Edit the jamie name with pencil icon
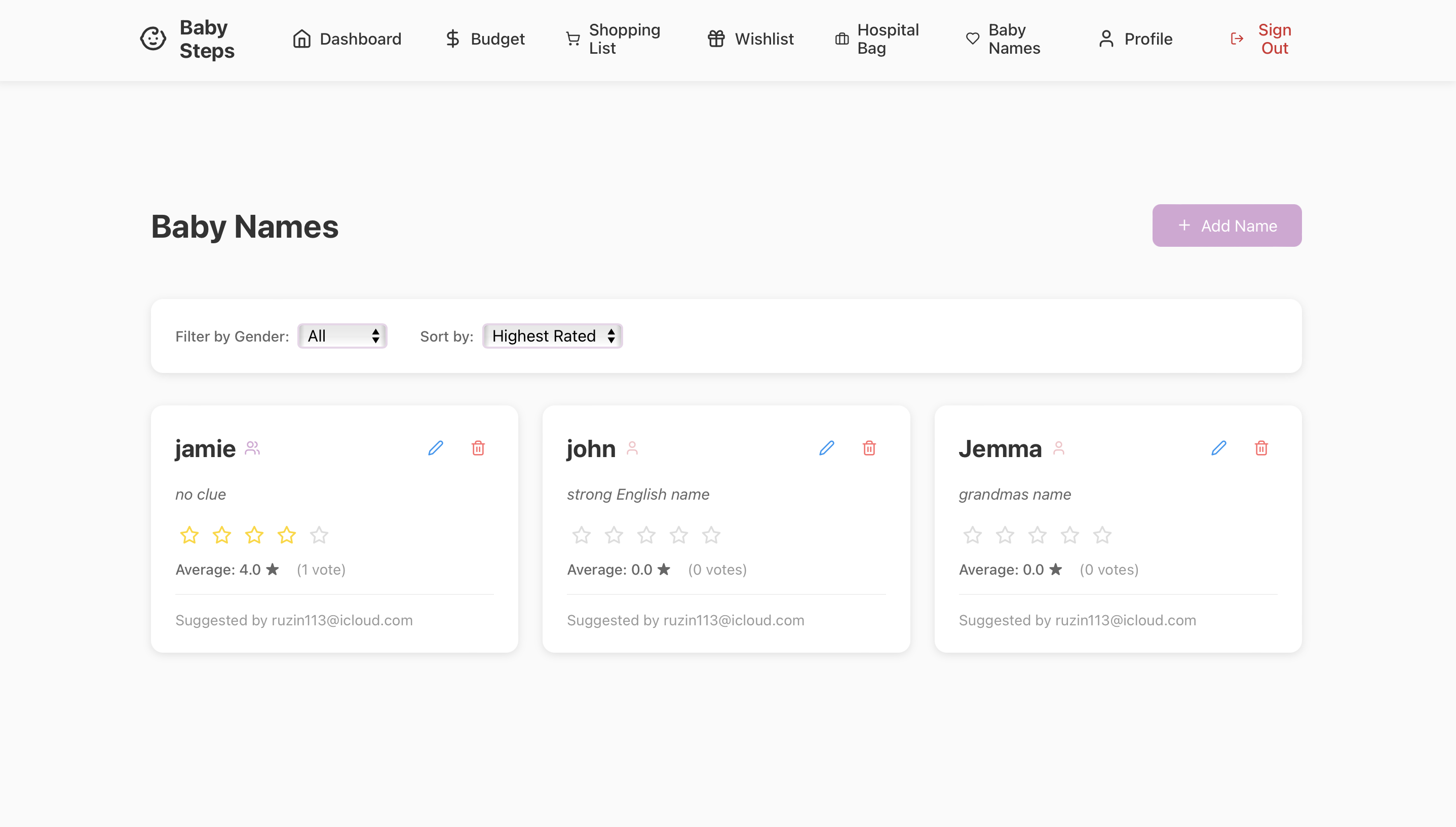The width and height of the screenshot is (1456, 827). [436, 448]
